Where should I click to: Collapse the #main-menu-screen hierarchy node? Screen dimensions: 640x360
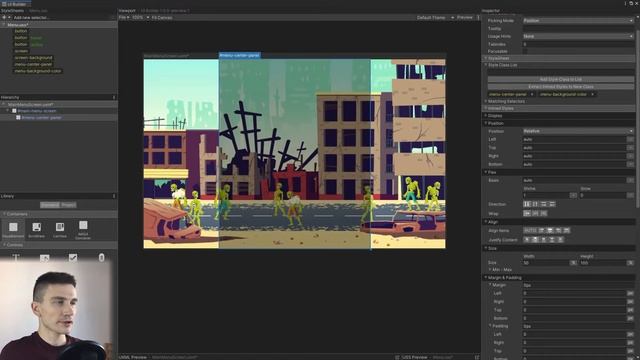coord(7,111)
